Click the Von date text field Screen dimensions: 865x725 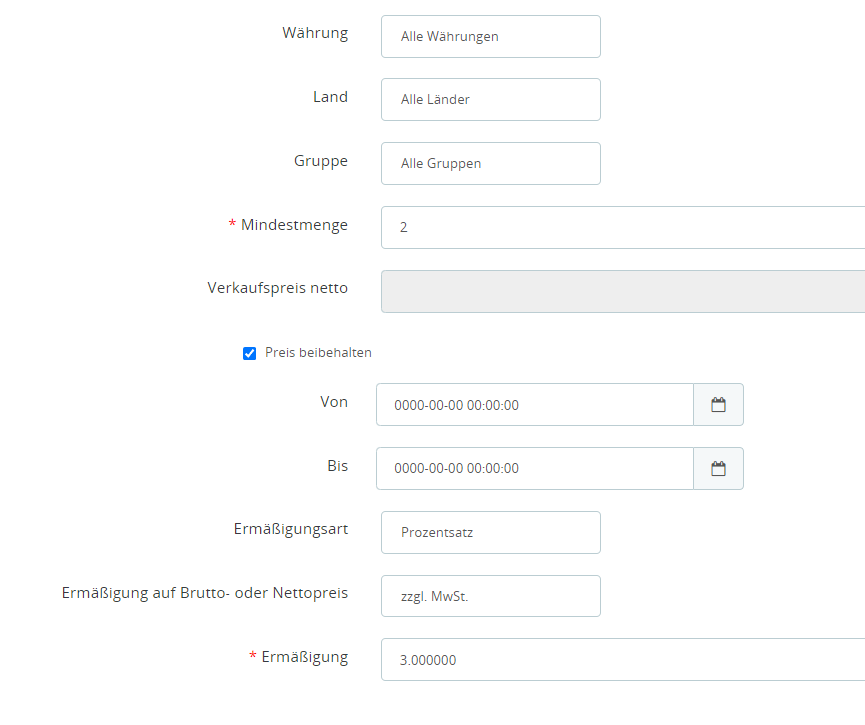click(534, 405)
